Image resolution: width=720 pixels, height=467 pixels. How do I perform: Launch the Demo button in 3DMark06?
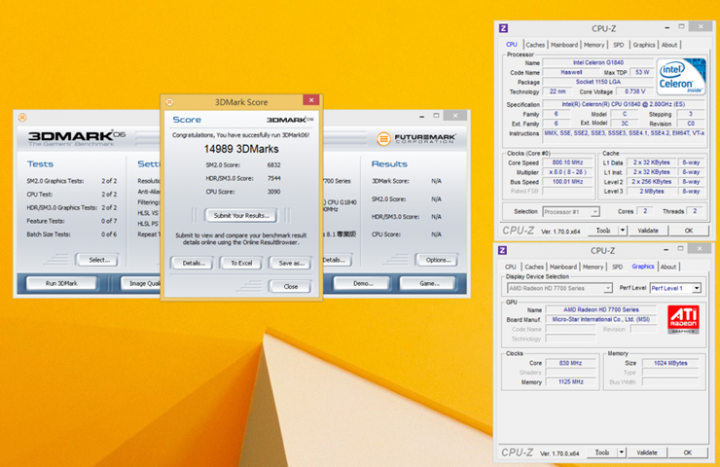363,283
